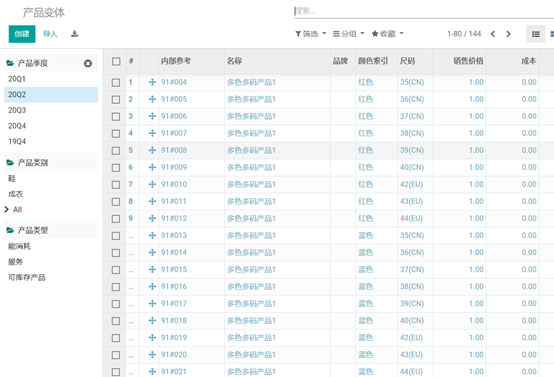This screenshot has width=554, height=377.
Task: Click drag handle icon for row 91#017
Action: [x=152, y=304]
